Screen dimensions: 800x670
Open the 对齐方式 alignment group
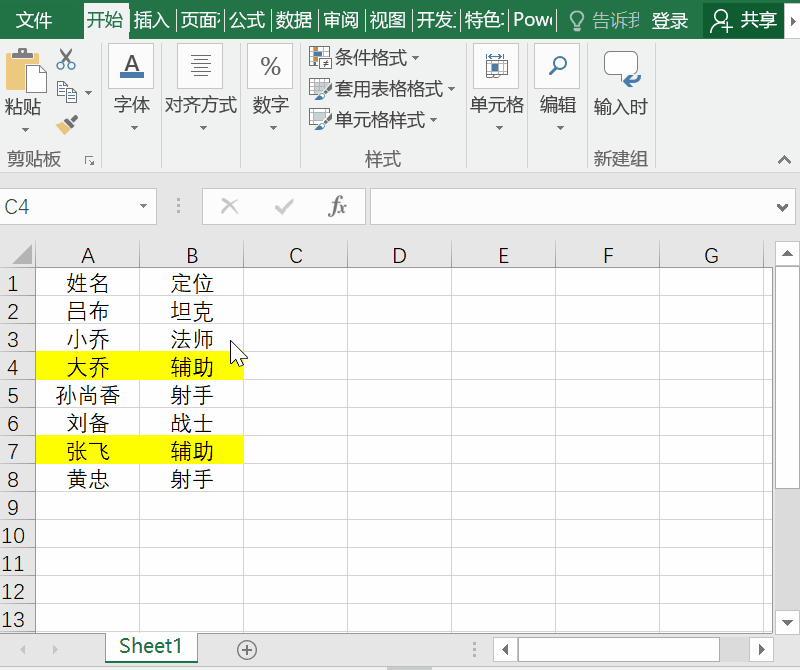(x=201, y=66)
